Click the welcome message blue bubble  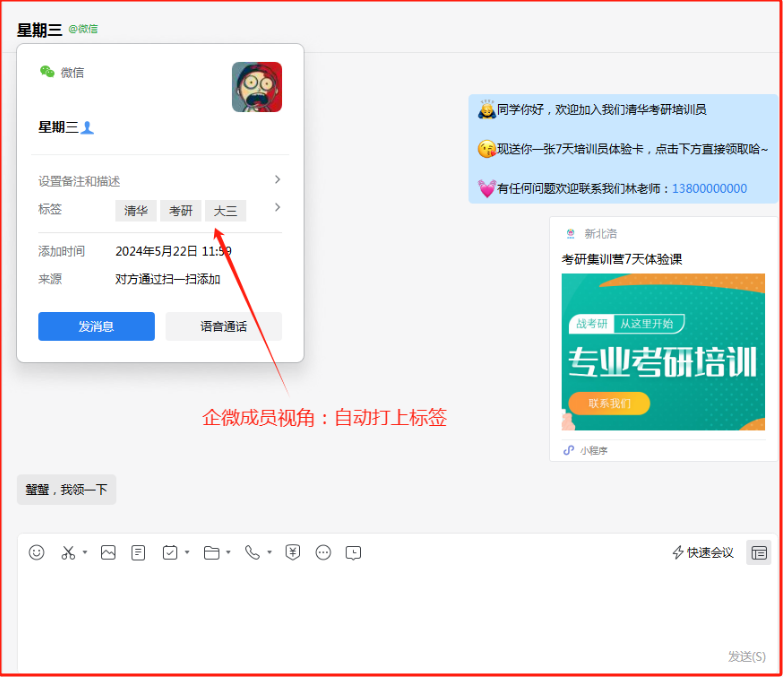tap(623, 149)
